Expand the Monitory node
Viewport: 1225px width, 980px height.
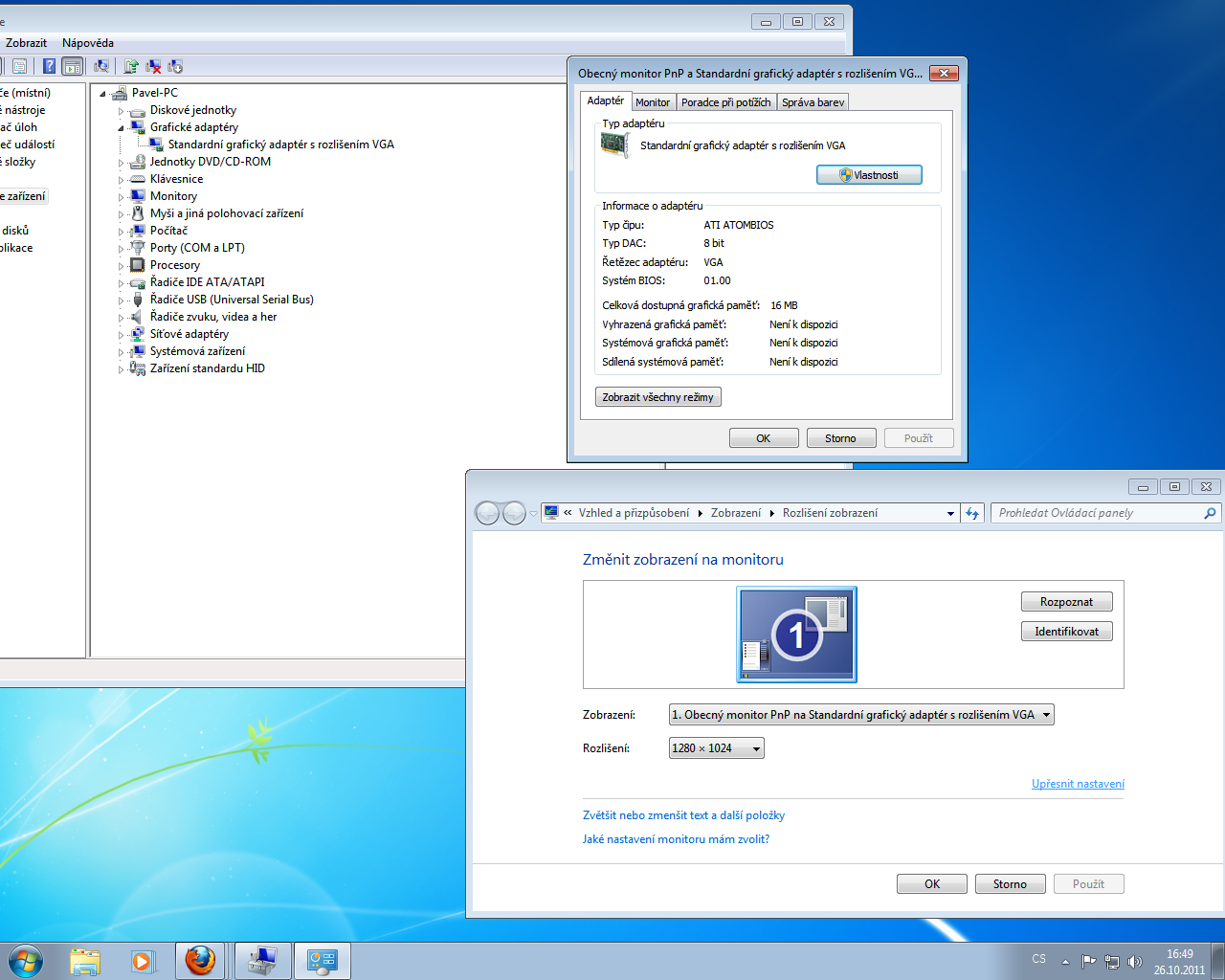point(122,197)
